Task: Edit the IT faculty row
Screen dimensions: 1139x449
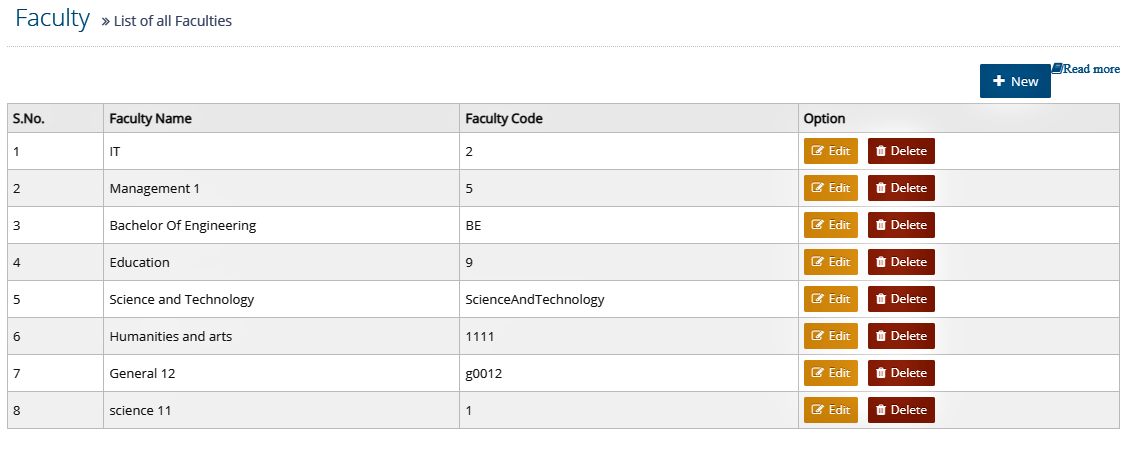Action: (x=830, y=151)
